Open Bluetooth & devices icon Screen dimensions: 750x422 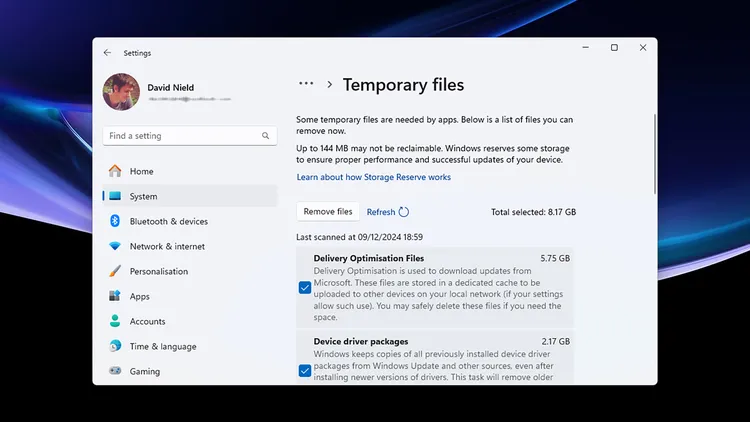(115, 221)
